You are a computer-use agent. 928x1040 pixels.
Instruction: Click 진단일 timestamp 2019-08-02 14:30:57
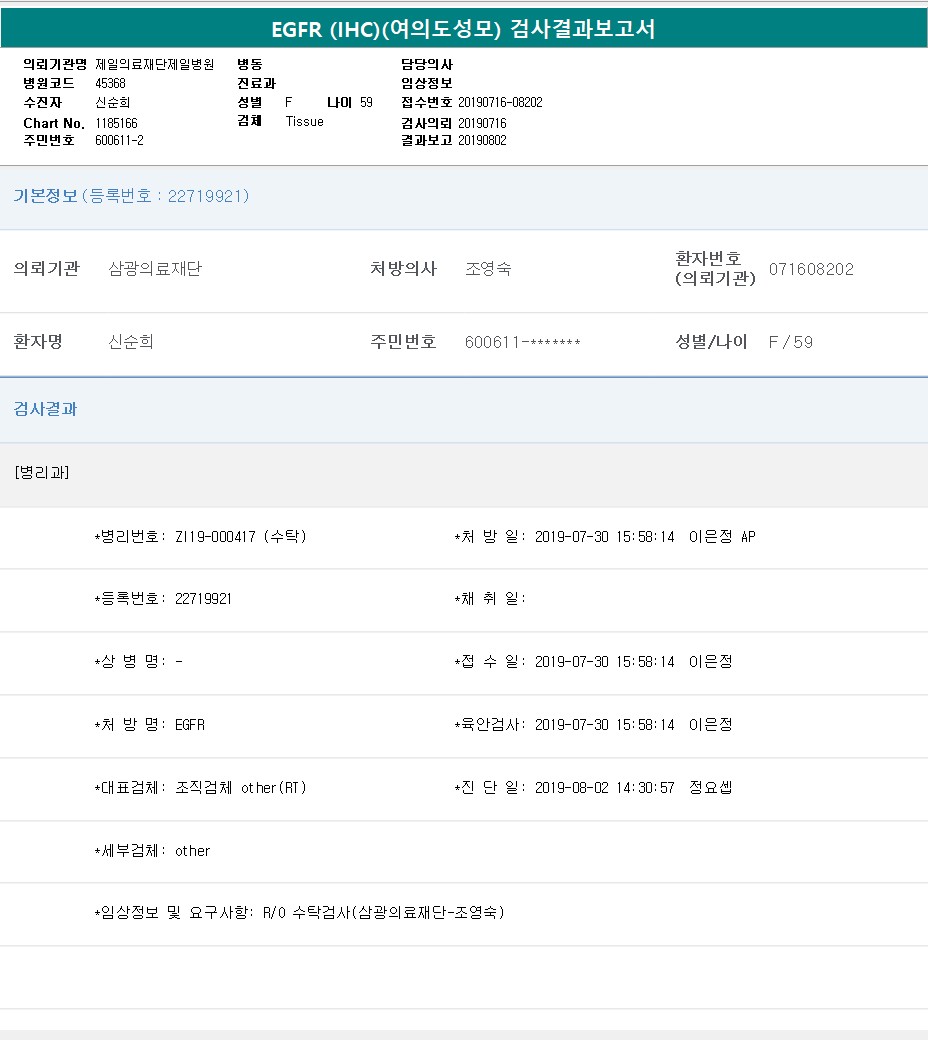tap(604, 788)
